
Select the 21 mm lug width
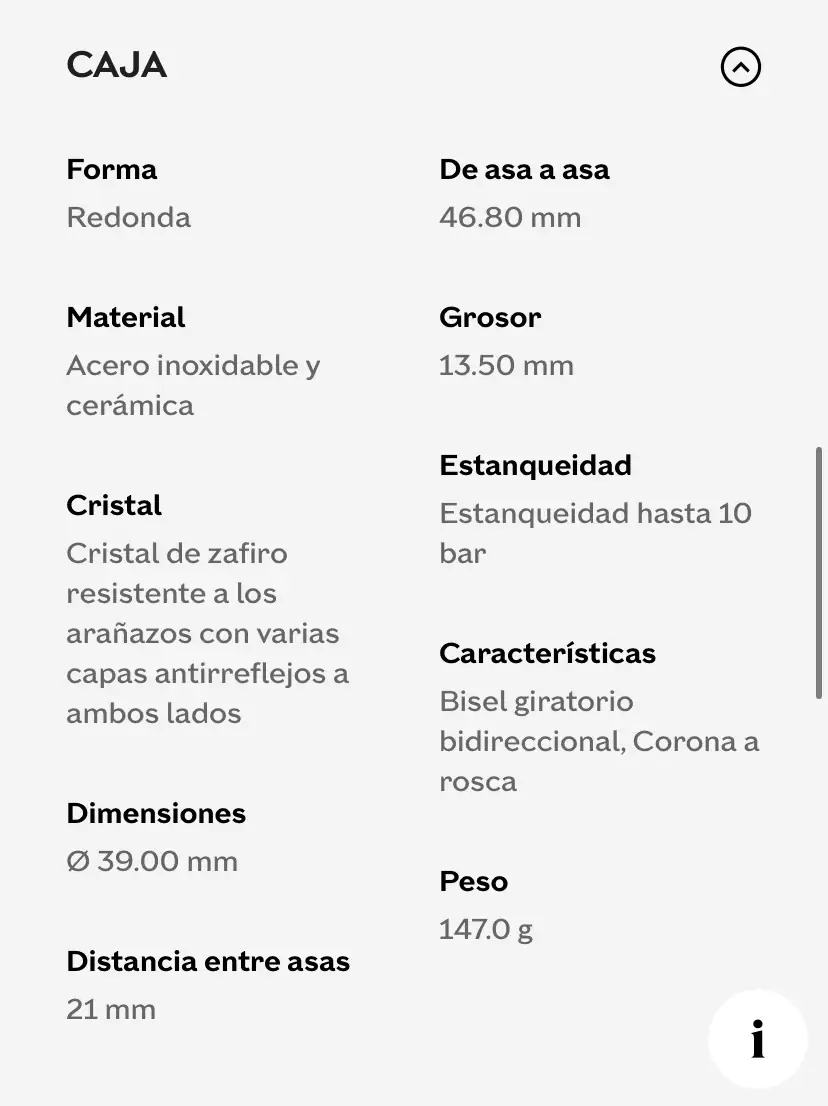click(111, 1009)
